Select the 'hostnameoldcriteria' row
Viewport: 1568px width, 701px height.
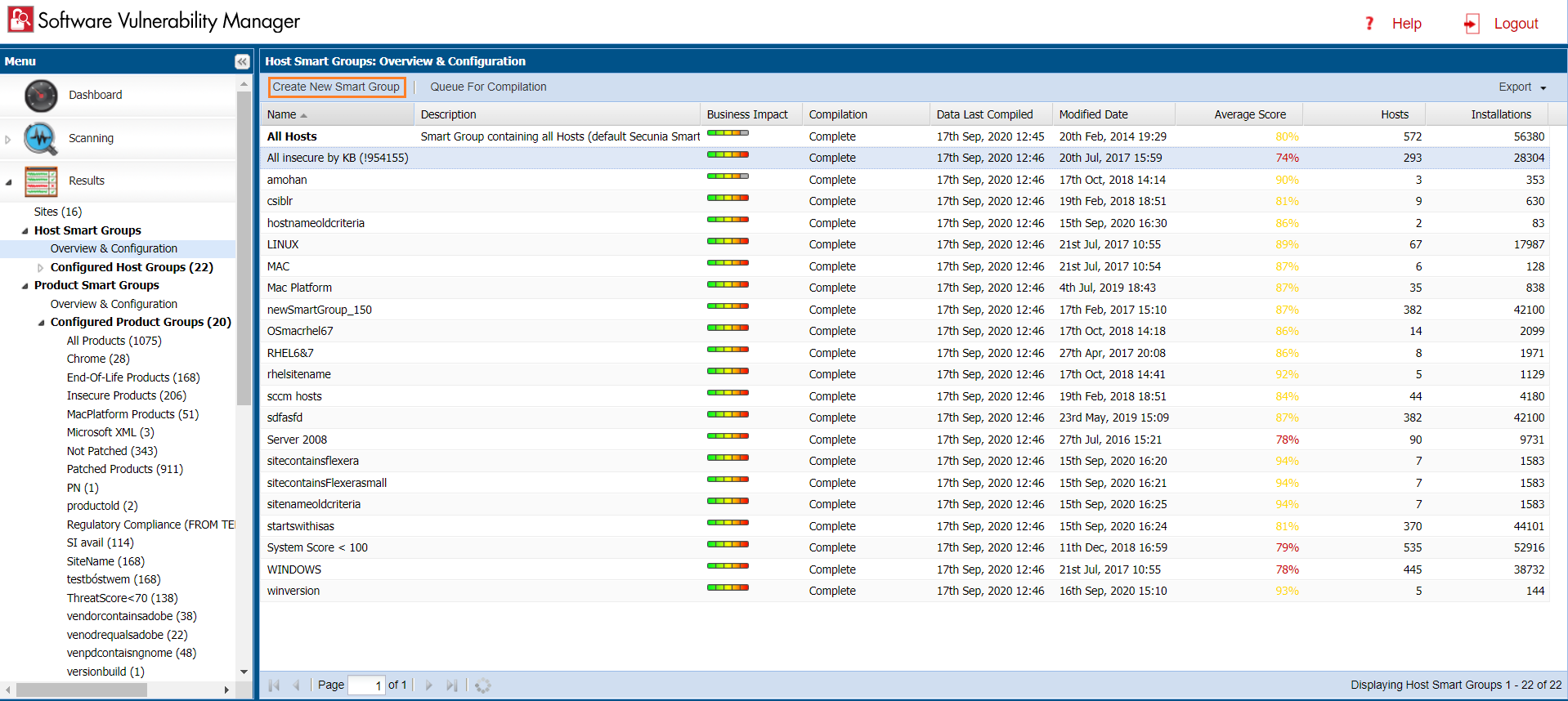[x=904, y=223]
